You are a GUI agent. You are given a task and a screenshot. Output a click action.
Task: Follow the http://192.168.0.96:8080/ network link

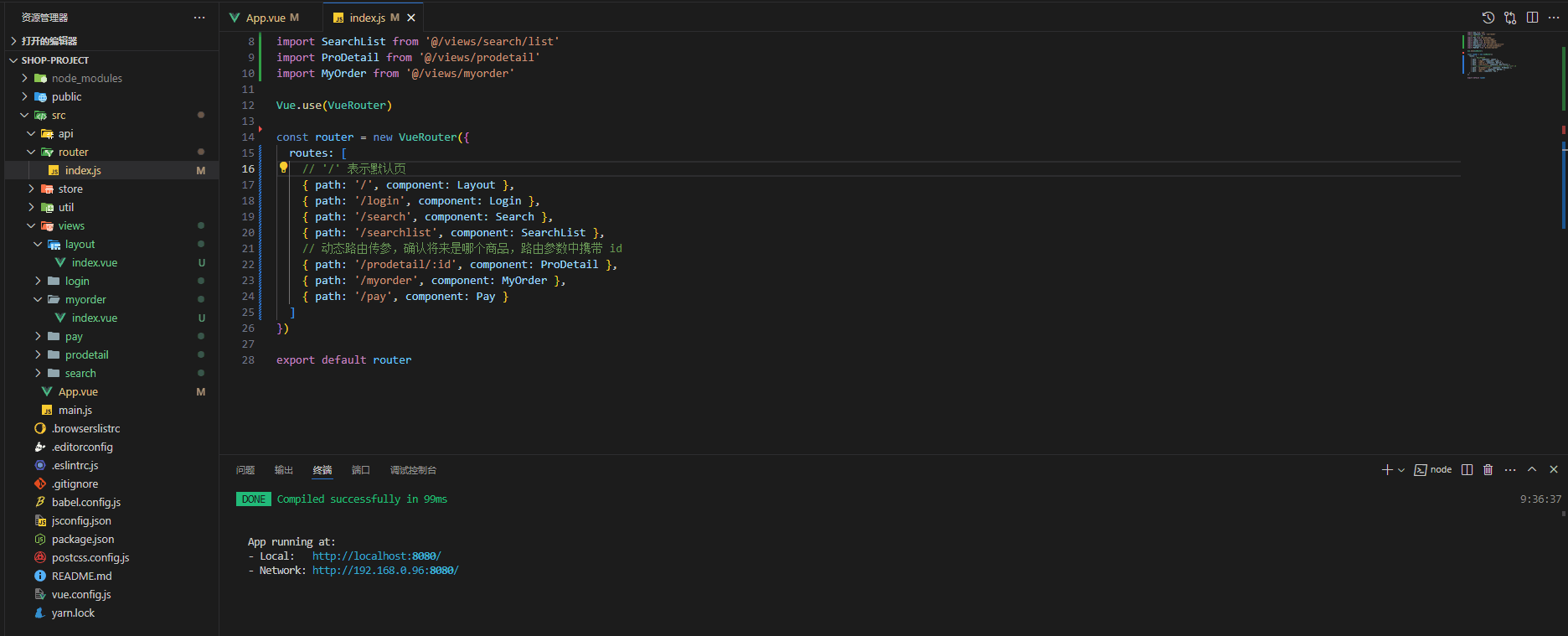tap(385, 571)
